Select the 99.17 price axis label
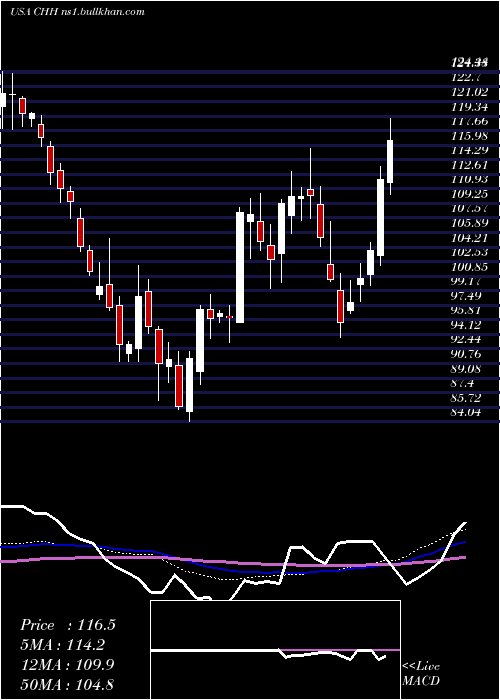The height and width of the screenshot is (700, 500). coord(468,282)
